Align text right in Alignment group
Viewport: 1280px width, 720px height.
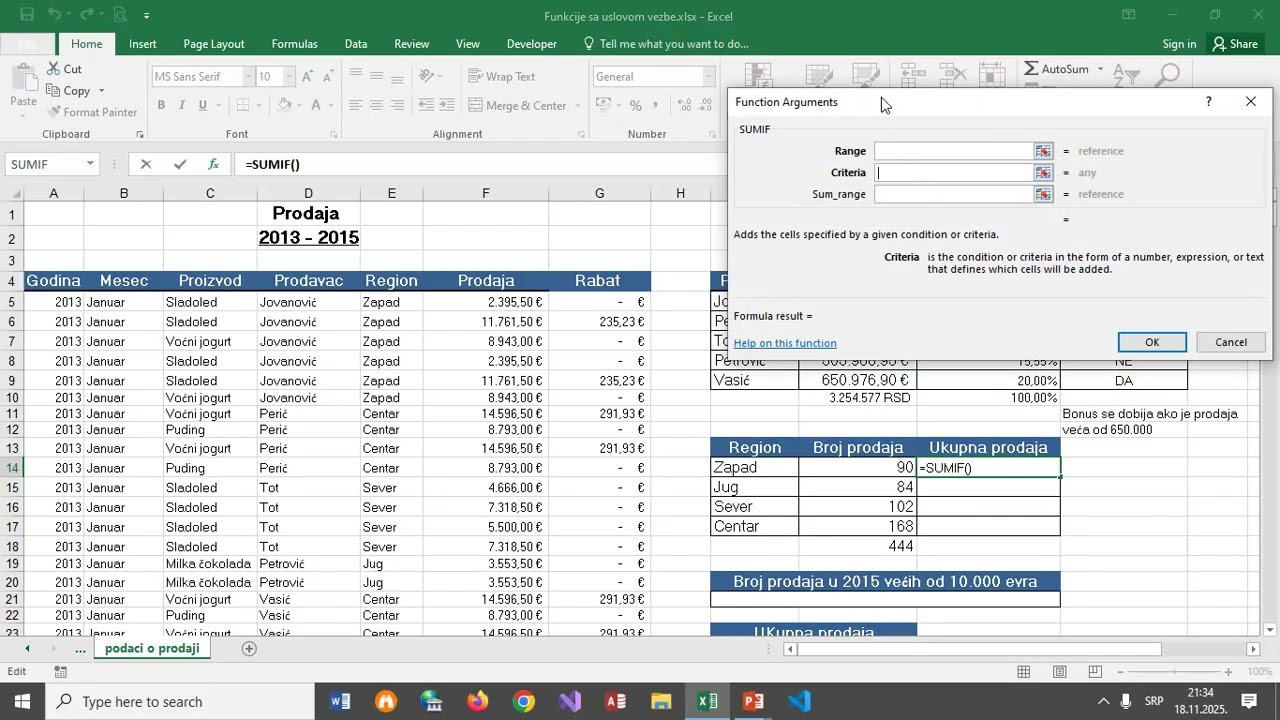[397, 105]
